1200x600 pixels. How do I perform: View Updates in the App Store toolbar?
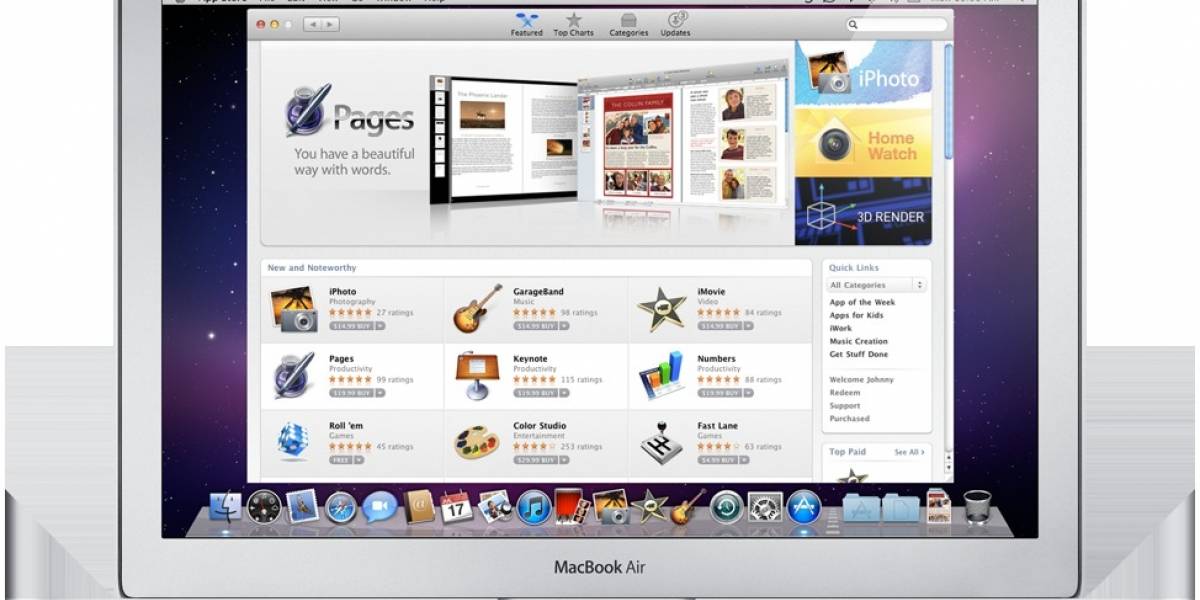pos(676,25)
